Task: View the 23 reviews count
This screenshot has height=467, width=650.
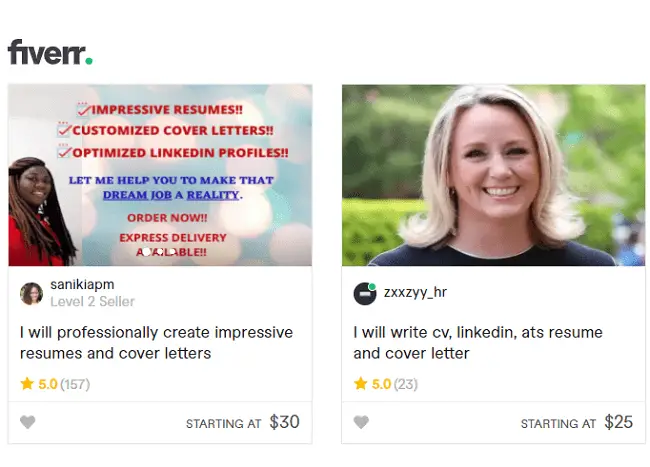Action: [406, 384]
